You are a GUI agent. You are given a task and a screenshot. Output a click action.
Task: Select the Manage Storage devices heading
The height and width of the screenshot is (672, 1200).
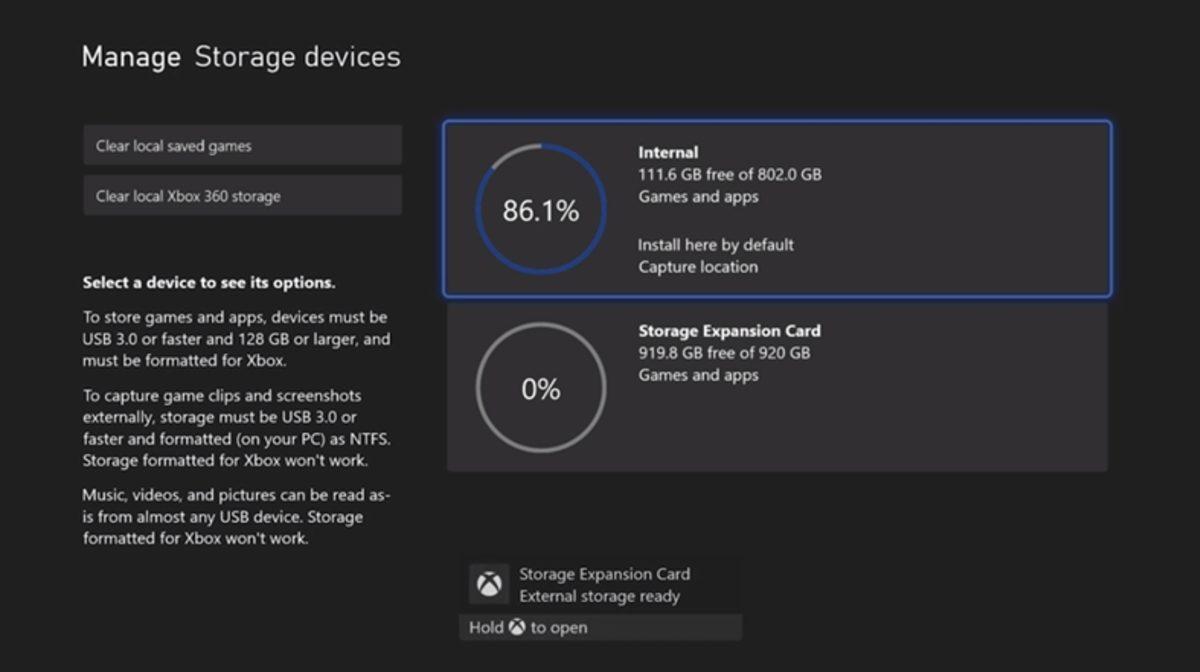242,56
